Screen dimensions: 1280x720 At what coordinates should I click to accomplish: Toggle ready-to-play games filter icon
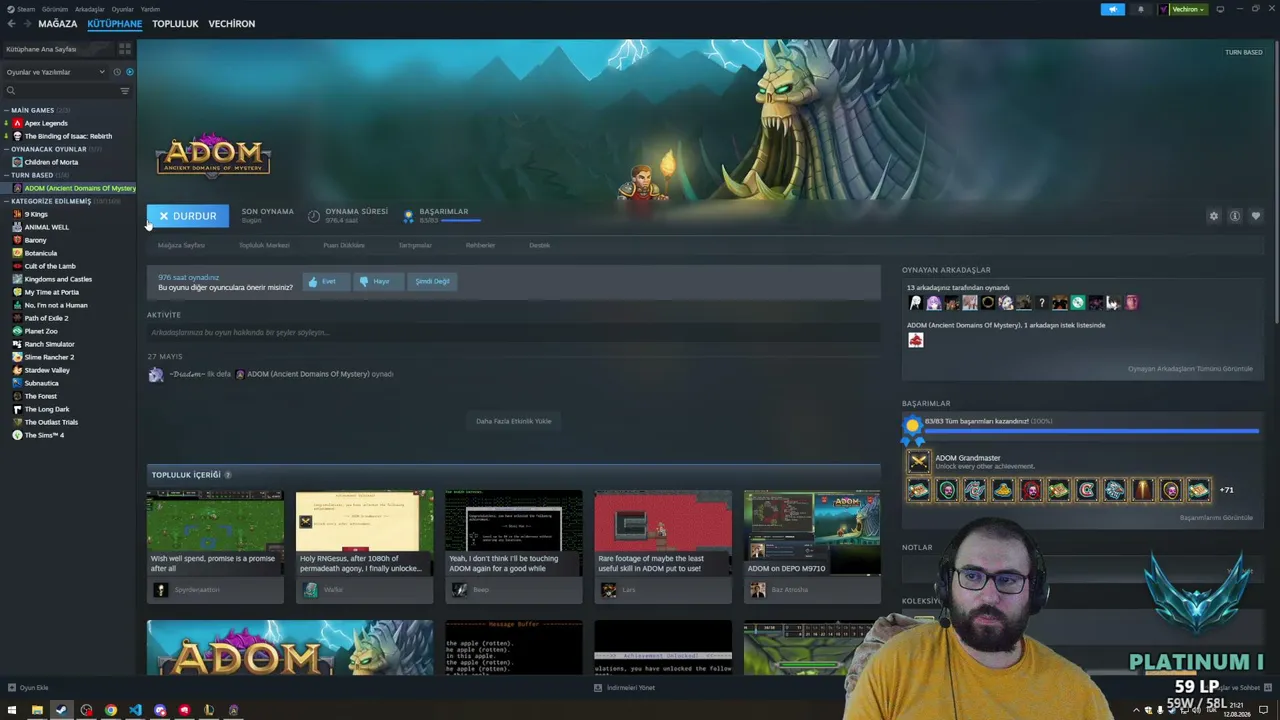pyautogui.click(x=129, y=72)
